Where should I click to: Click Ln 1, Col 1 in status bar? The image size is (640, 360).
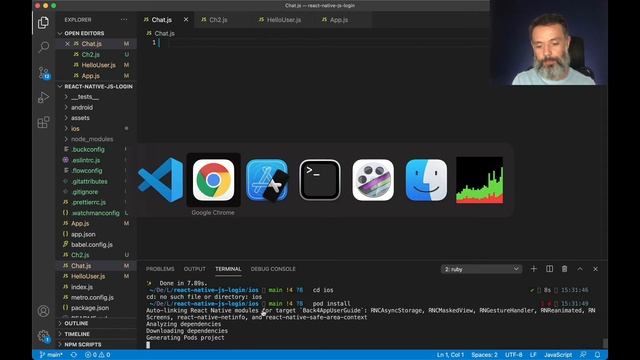tap(450, 355)
